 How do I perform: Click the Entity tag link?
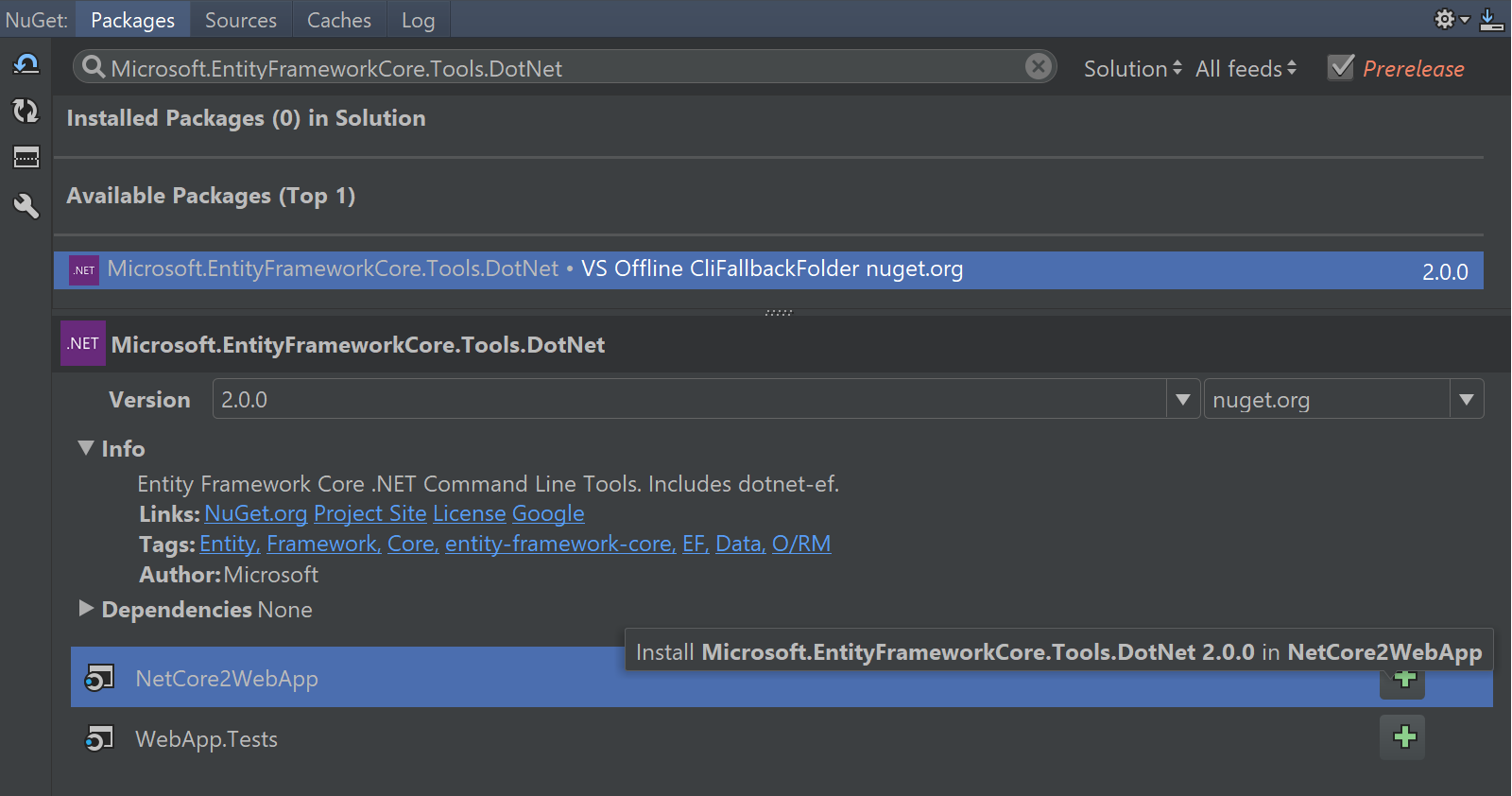tap(229, 544)
